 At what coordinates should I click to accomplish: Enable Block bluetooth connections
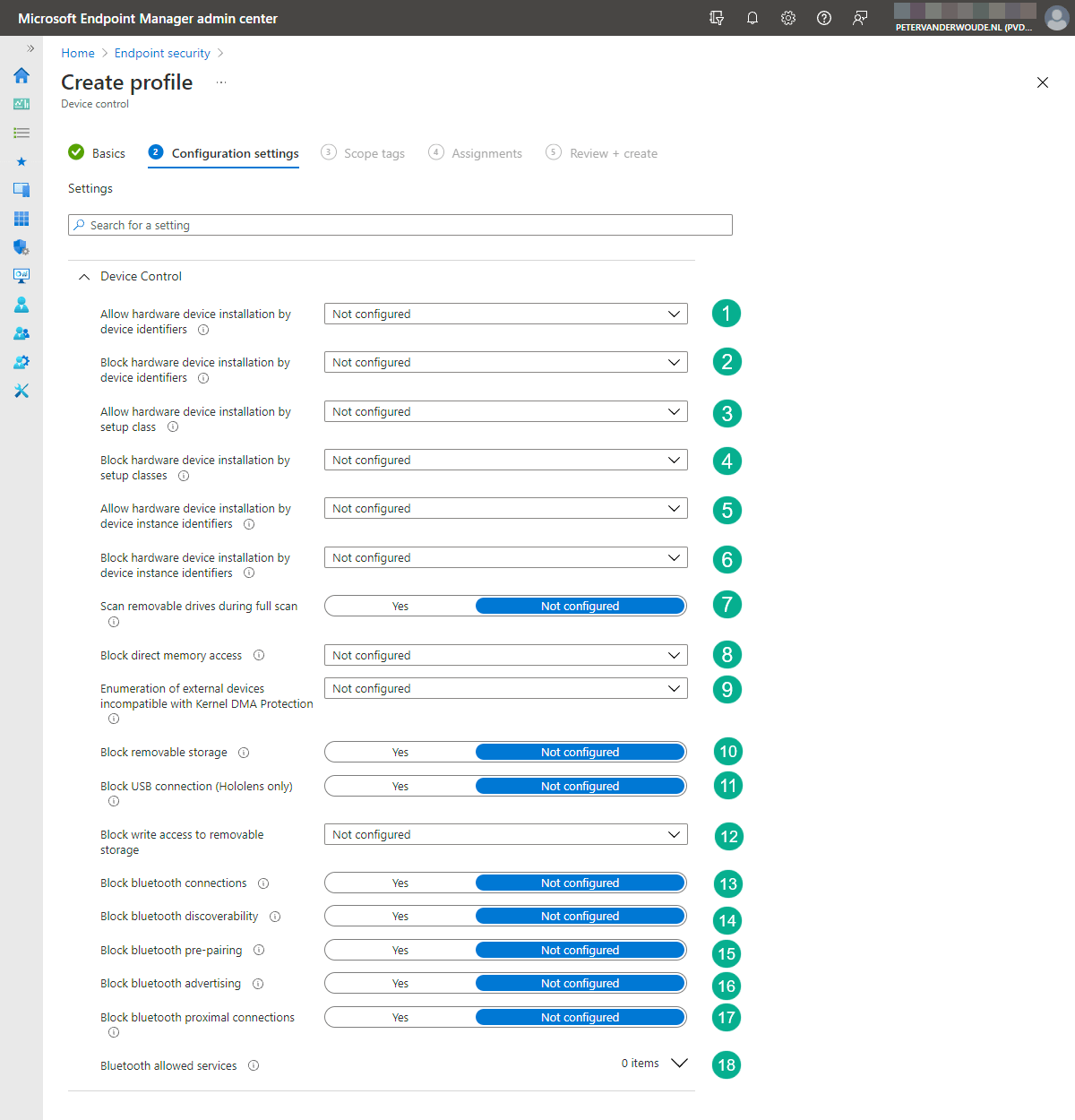[400, 883]
